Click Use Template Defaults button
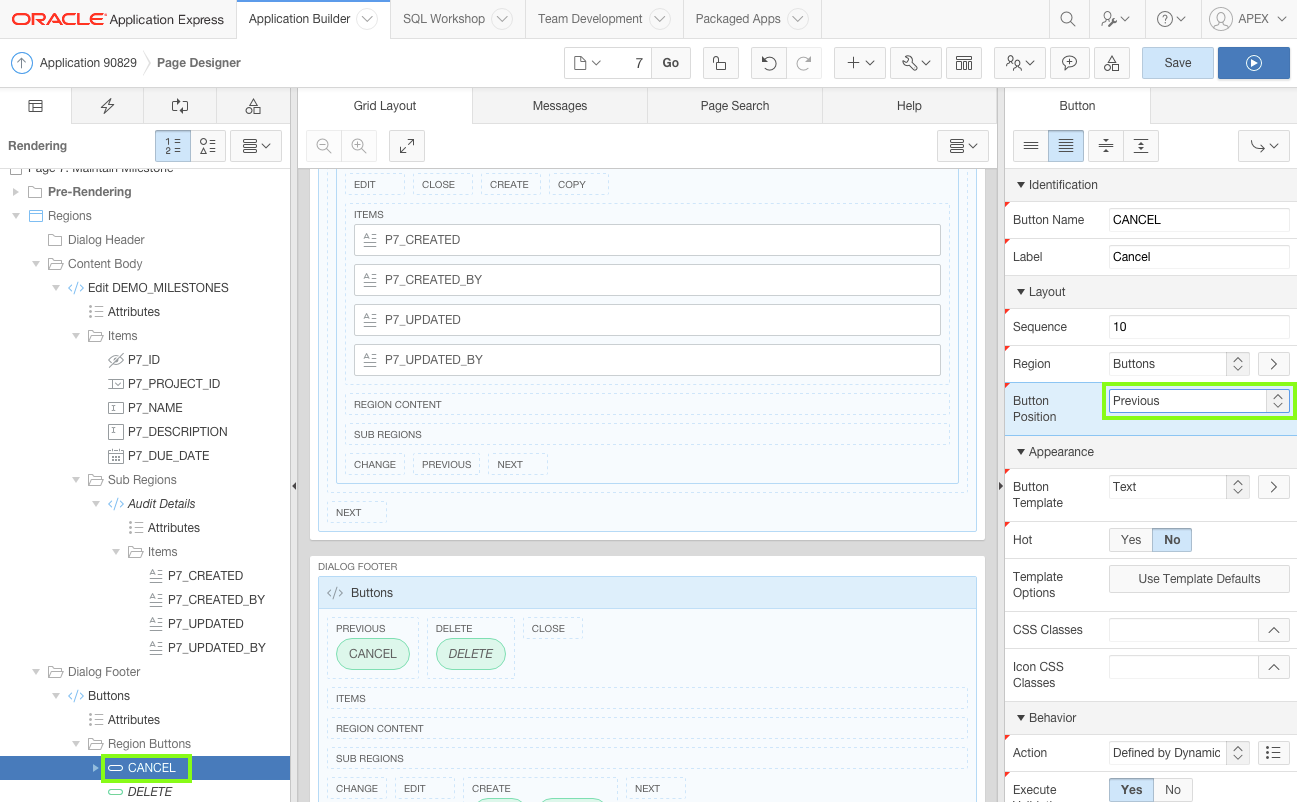This screenshot has width=1297, height=802. [1198, 578]
